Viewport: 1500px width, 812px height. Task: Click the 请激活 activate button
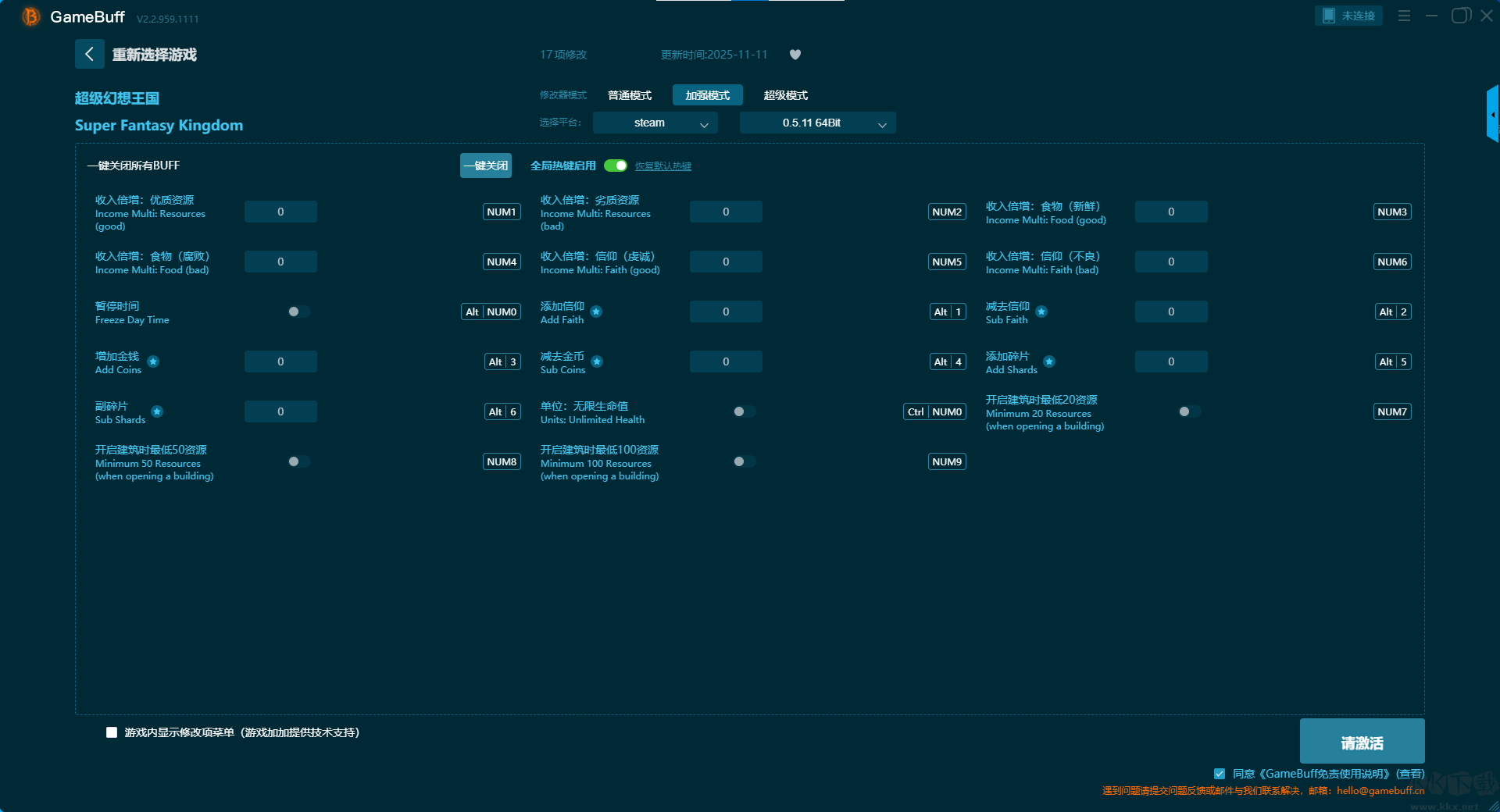(1362, 742)
